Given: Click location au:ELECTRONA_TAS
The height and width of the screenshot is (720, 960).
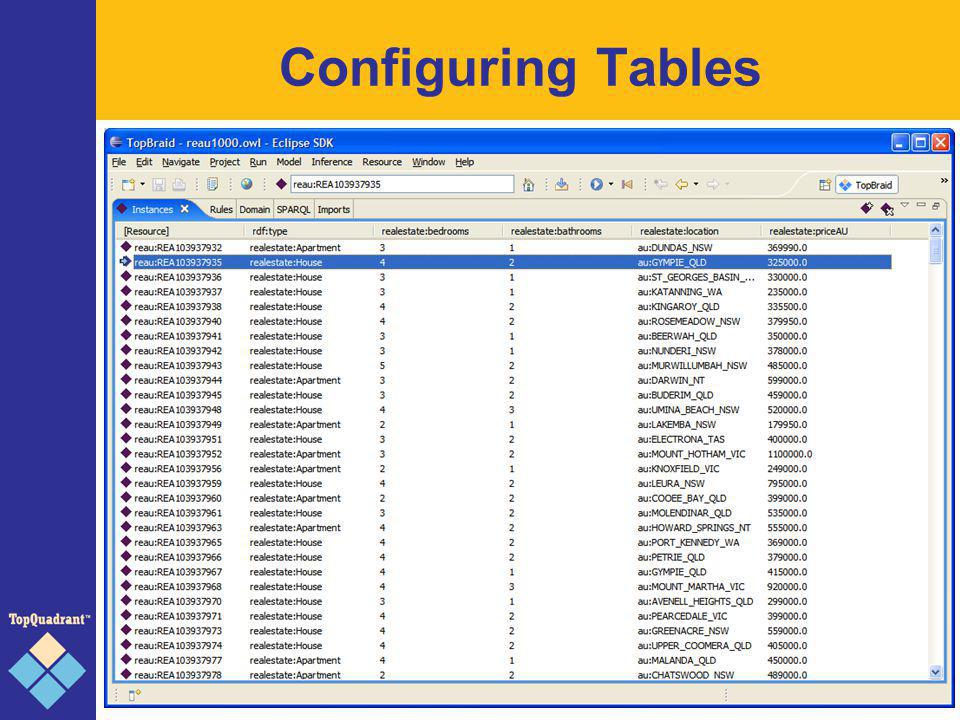Looking at the screenshot, I should click(681, 440).
